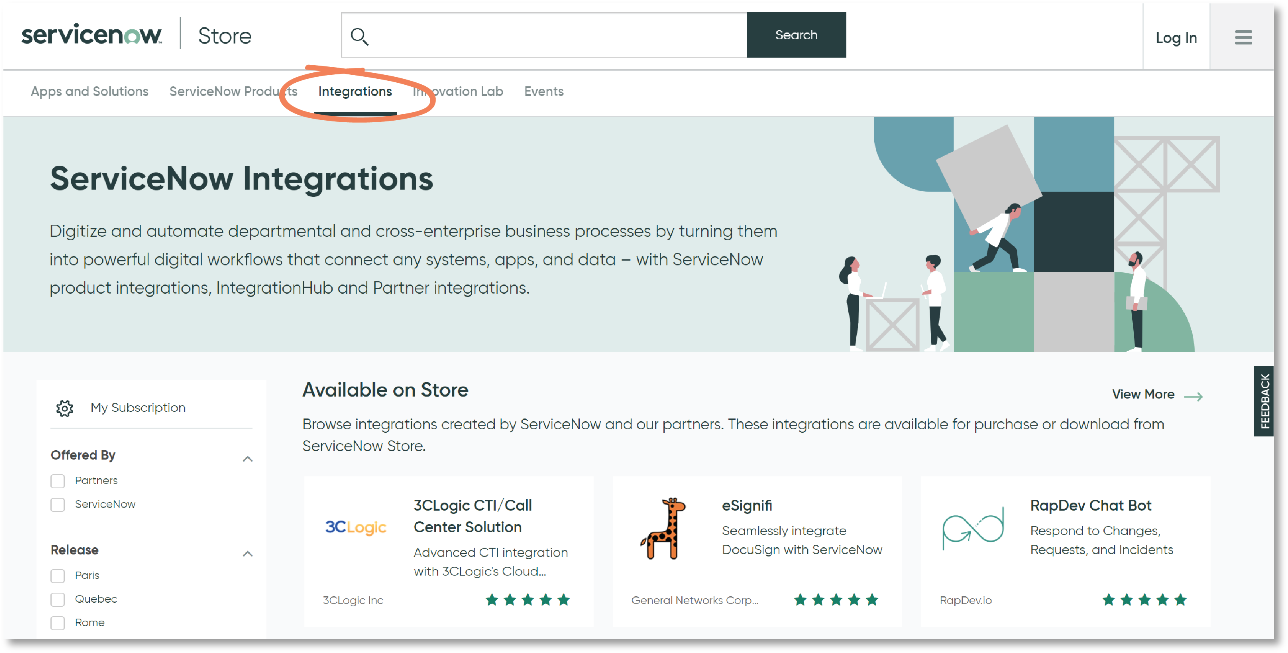The image size is (1288, 653).
Task: Click 'Respond to Changes, Requests, and Incidents' text
Action: (x=1101, y=540)
